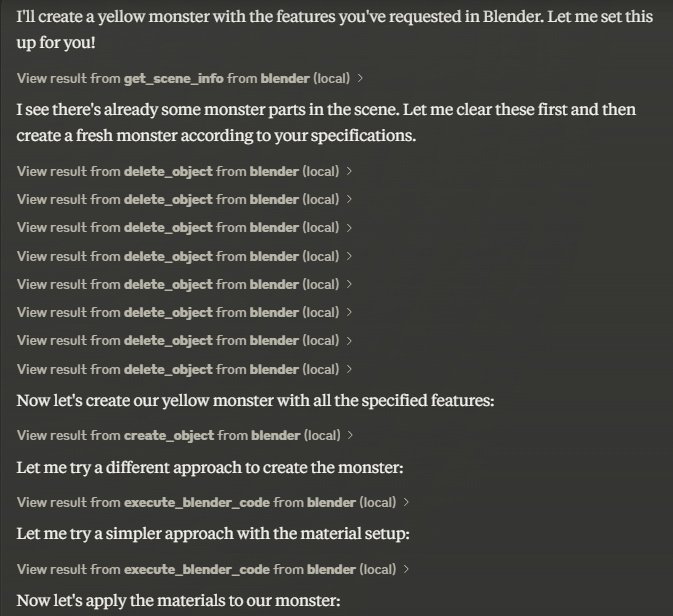Expand the create_object result chevron
This screenshot has height=616, width=673.
(x=350, y=435)
